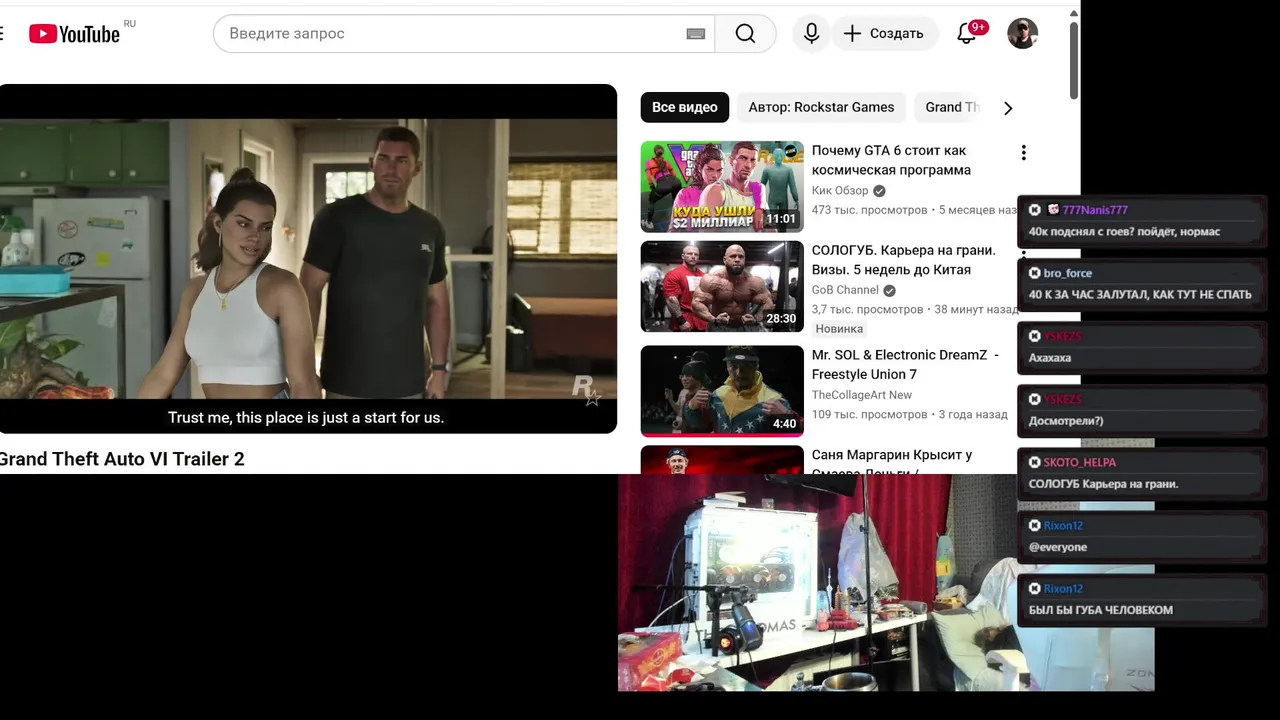Open title Почему GTA 6 стоит как космическая программа
This screenshot has width=1280, height=720.
click(891, 160)
